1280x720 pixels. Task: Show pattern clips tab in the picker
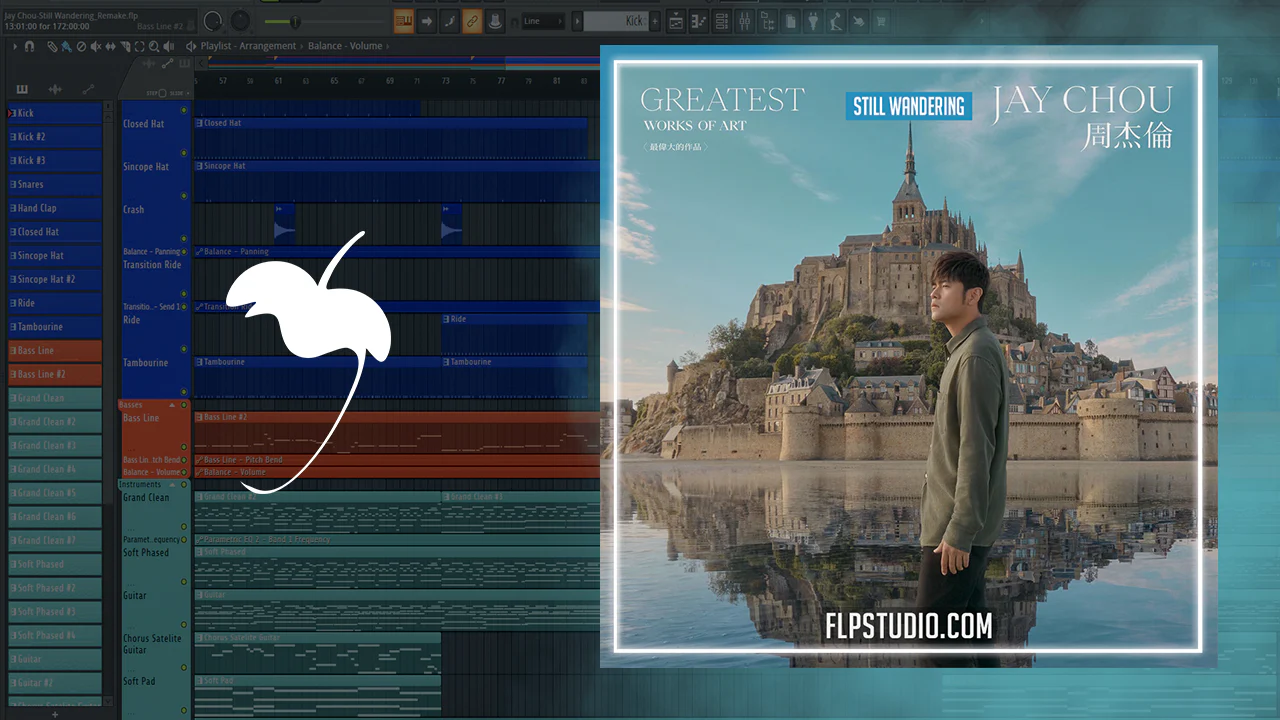[x=22, y=89]
